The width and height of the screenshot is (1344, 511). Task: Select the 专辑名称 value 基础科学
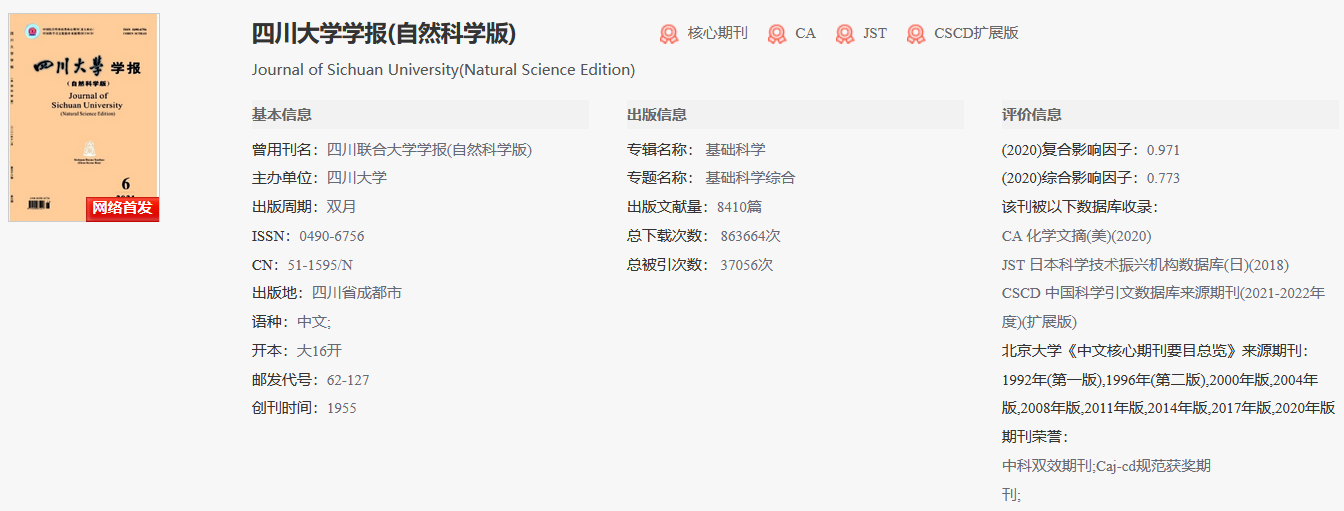[736, 150]
